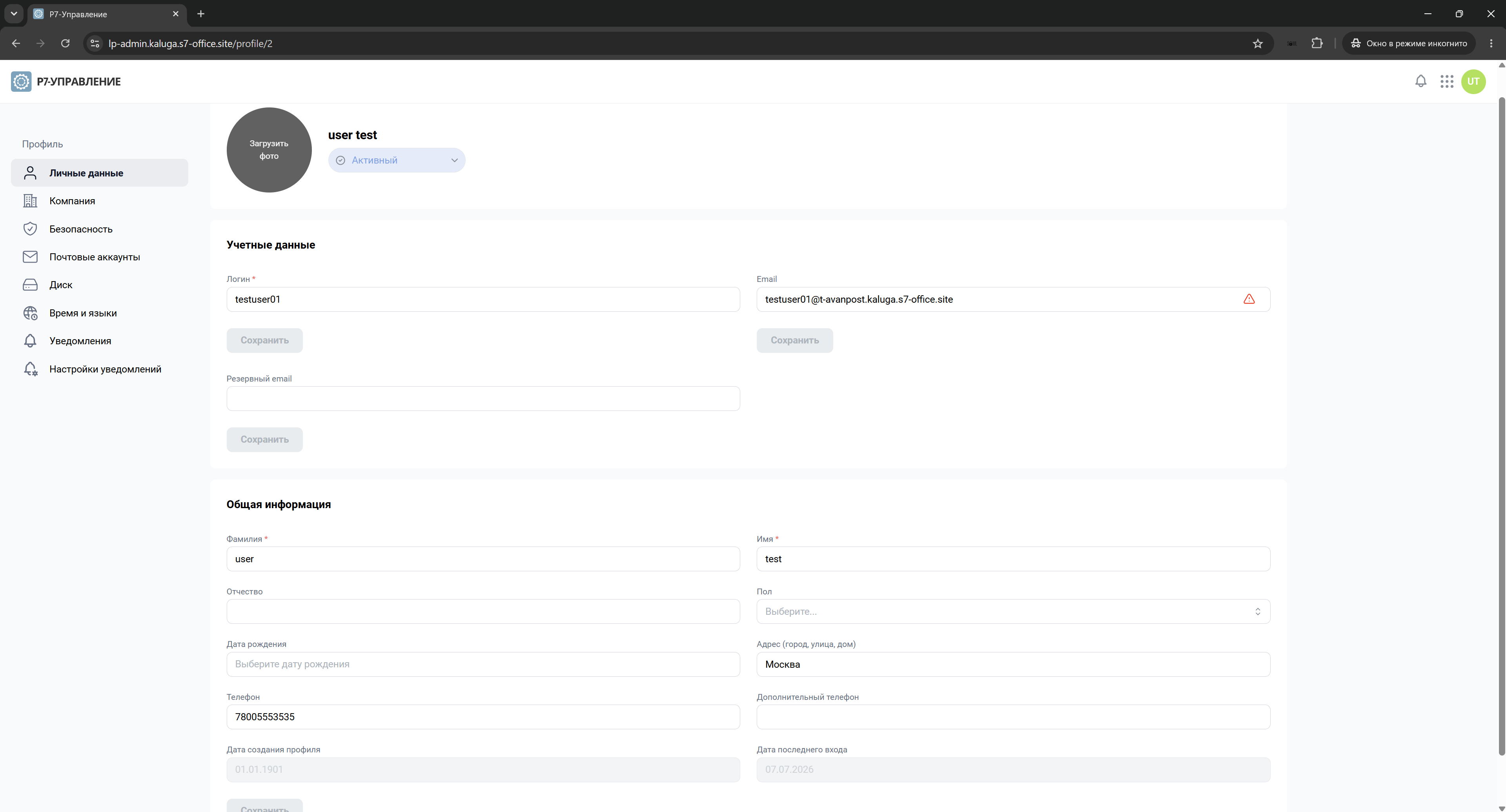Open the Дата рождения date picker
1506x812 pixels.
coord(483,664)
